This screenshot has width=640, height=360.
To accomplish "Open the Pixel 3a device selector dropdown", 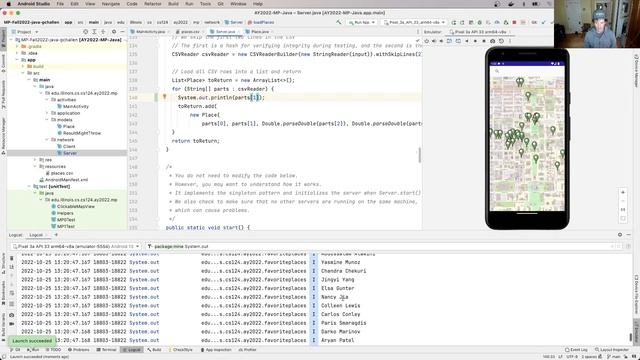I will [x=413, y=22].
